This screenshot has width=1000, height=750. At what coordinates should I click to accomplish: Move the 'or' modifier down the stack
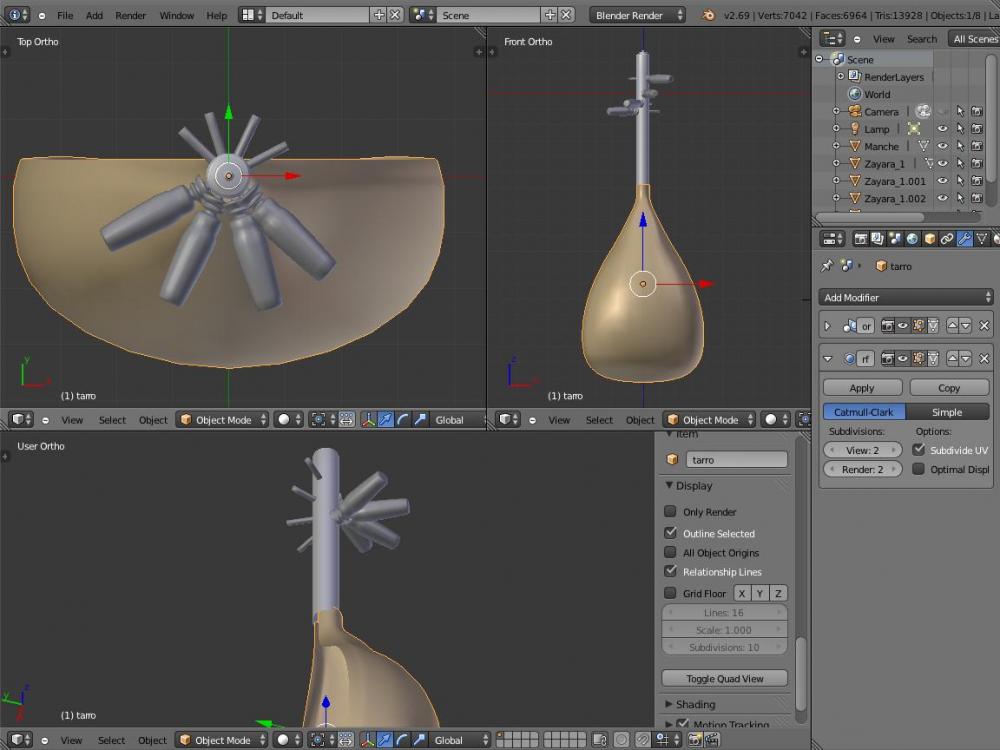965,326
